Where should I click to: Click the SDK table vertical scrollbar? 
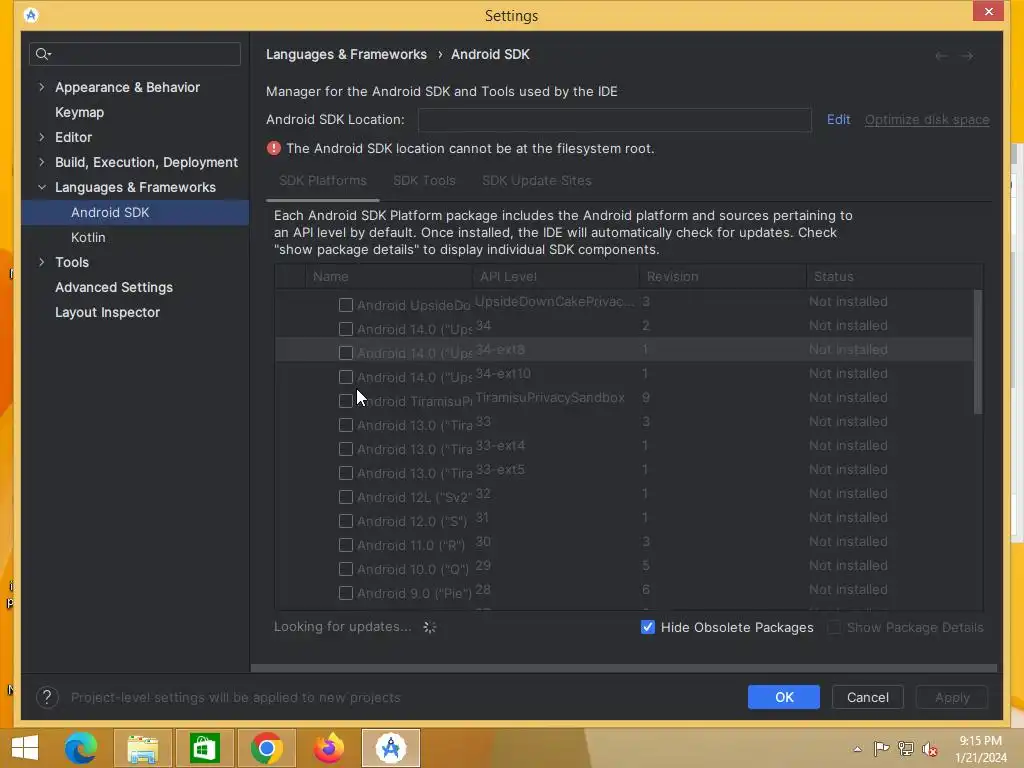978,352
